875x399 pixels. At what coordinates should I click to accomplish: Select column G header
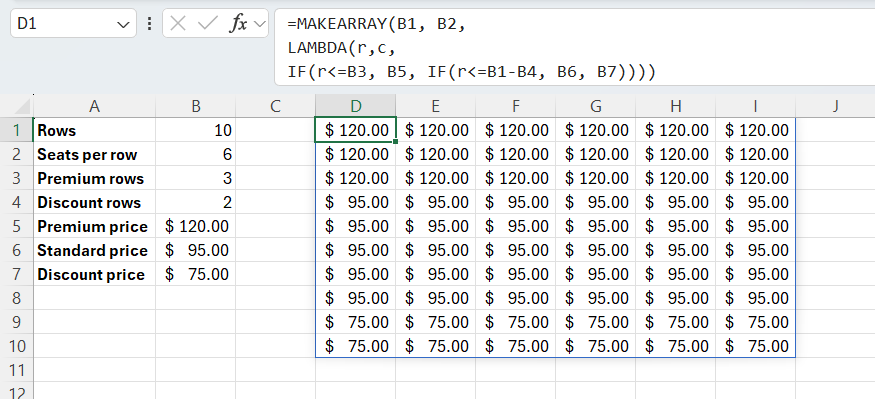[595, 106]
